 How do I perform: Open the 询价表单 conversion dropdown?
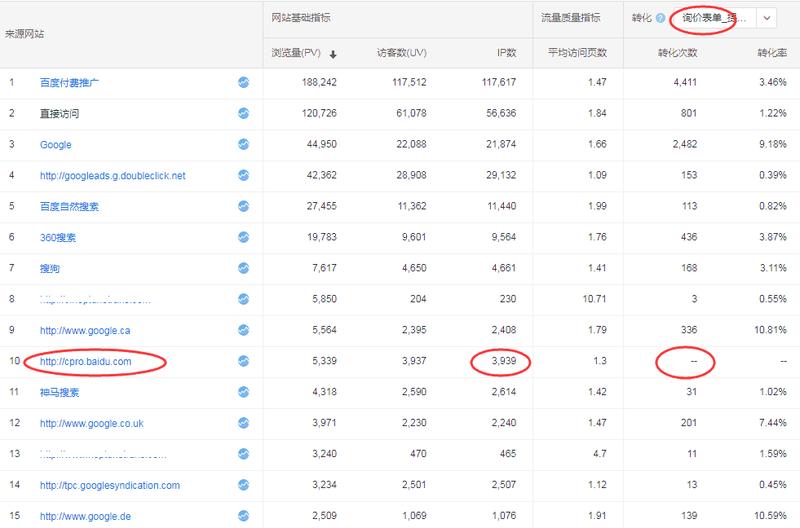click(x=712, y=18)
